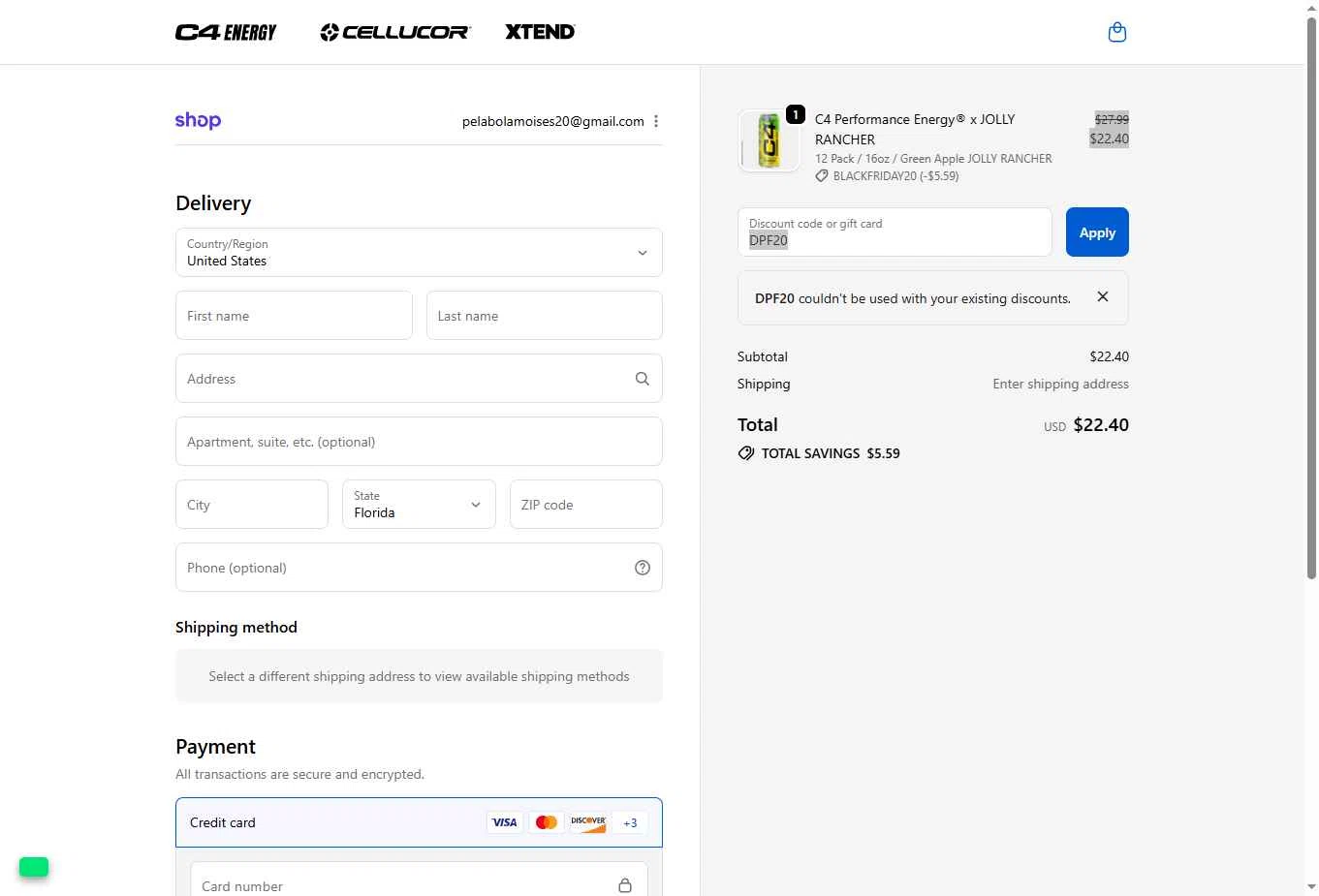Click the XTEND logo
This screenshot has height=896, width=1319.
540,32
